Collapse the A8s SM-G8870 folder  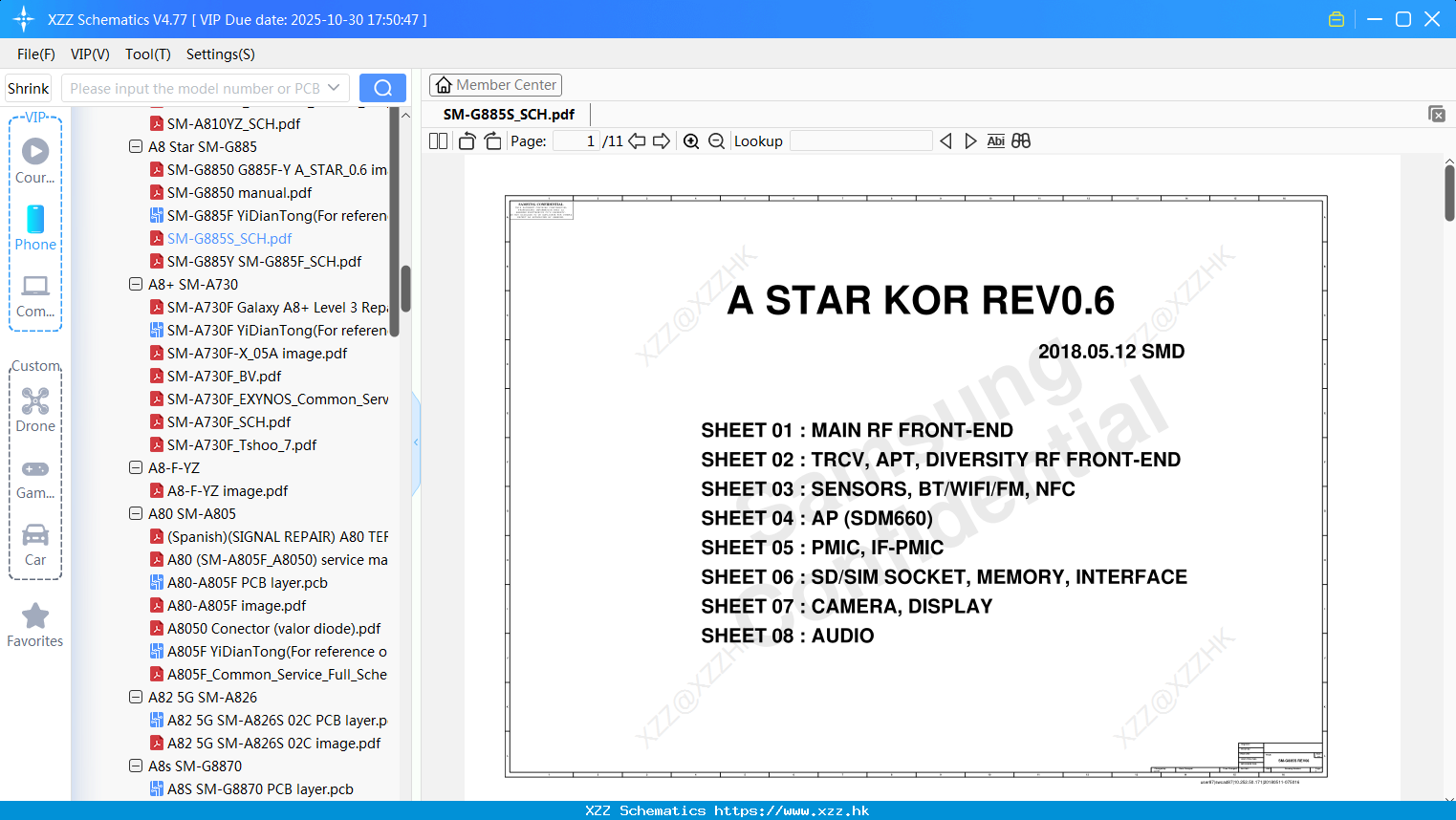[136, 766]
